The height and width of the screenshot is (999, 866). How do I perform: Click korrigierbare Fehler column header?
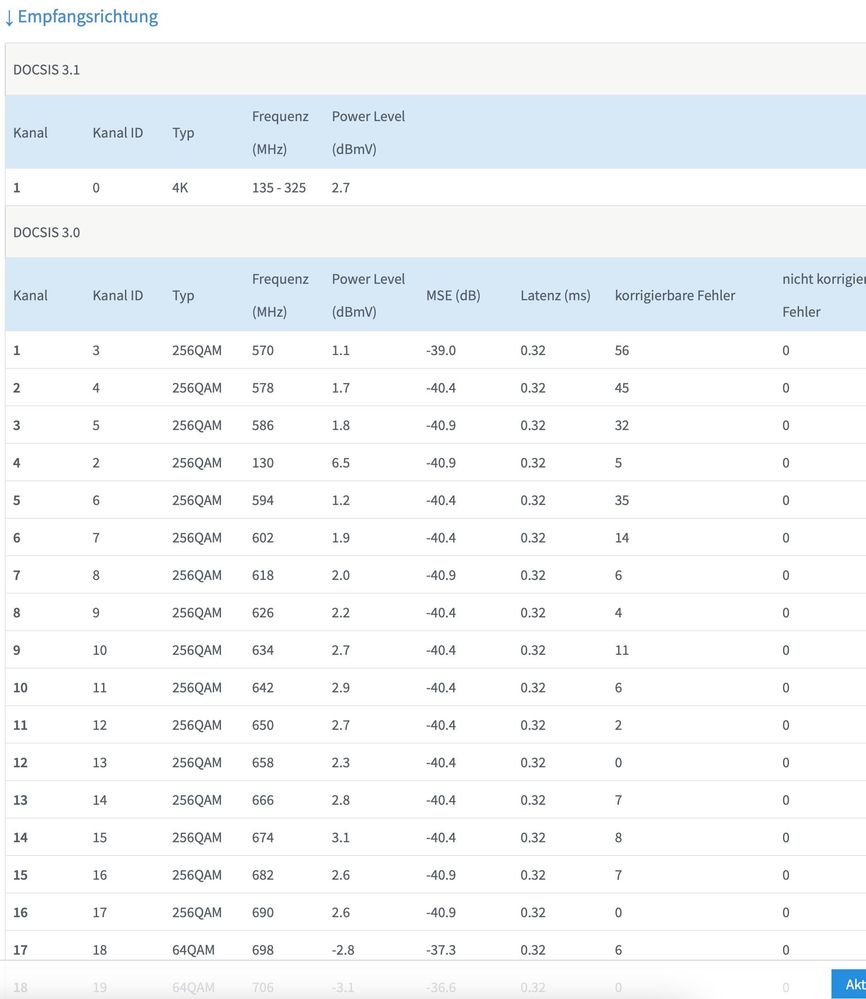(x=675, y=296)
